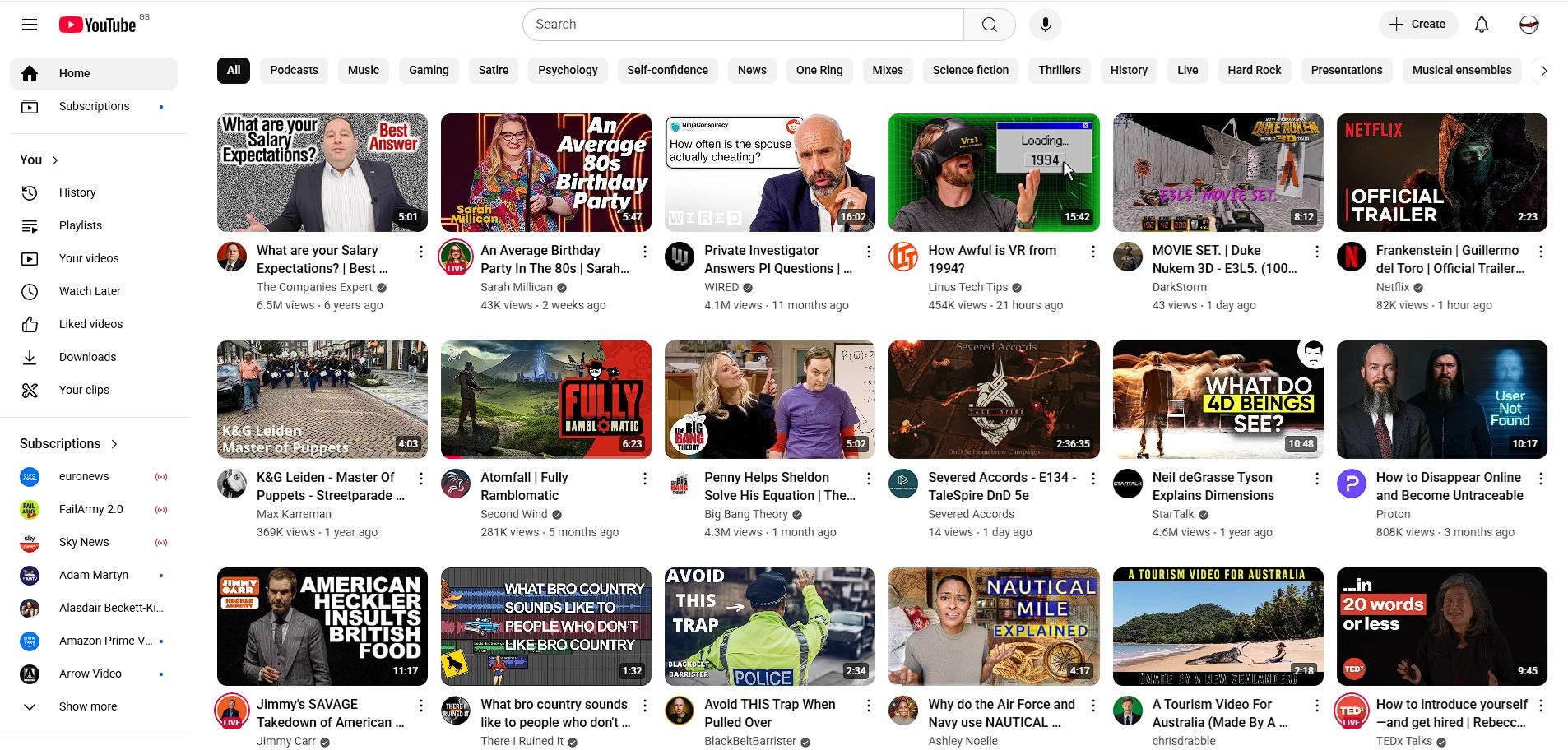Expand the Subscriptions section heading
Image resolution: width=1568 pixels, height=750 pixels.
coord(69,443)
